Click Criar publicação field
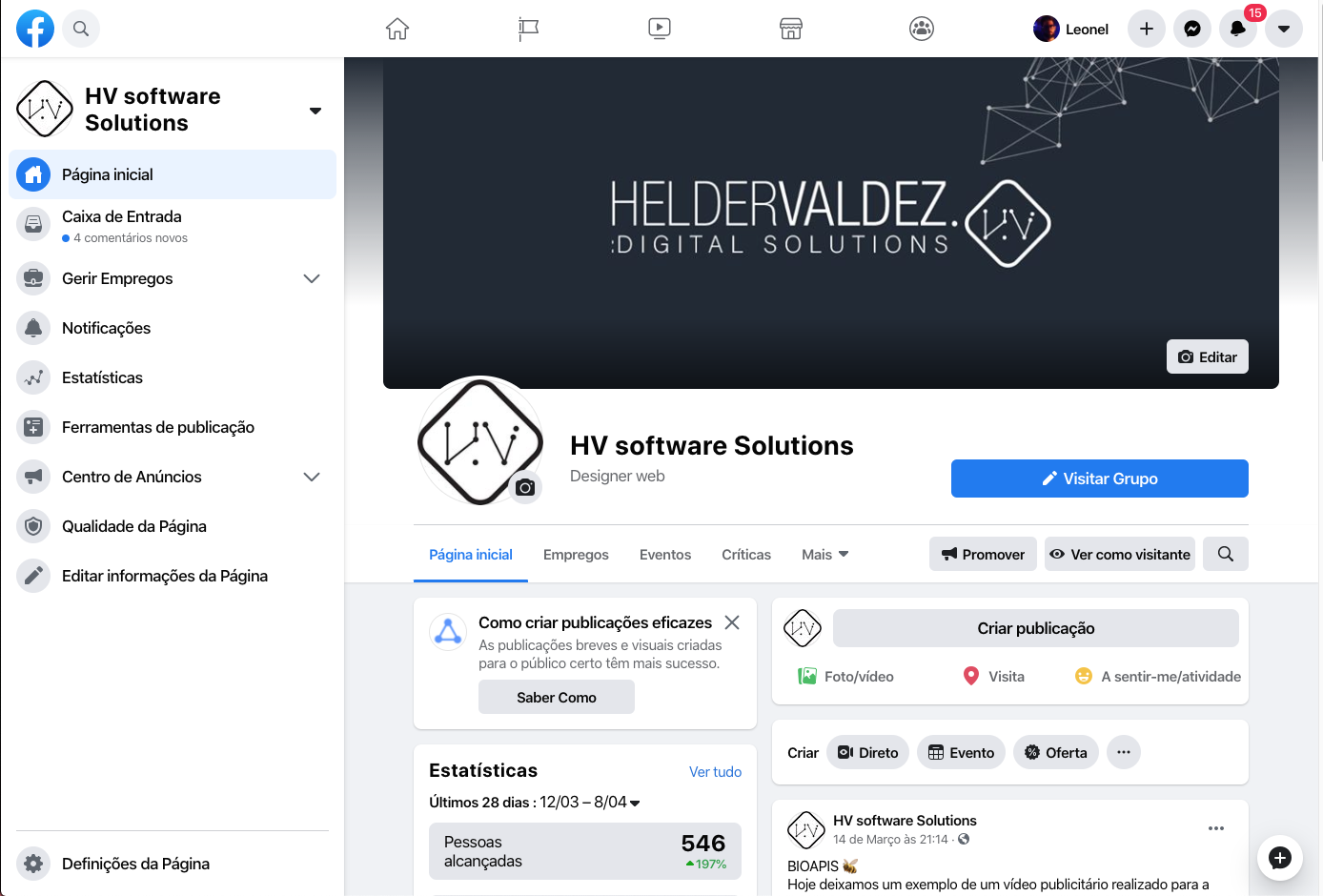 1036,628
